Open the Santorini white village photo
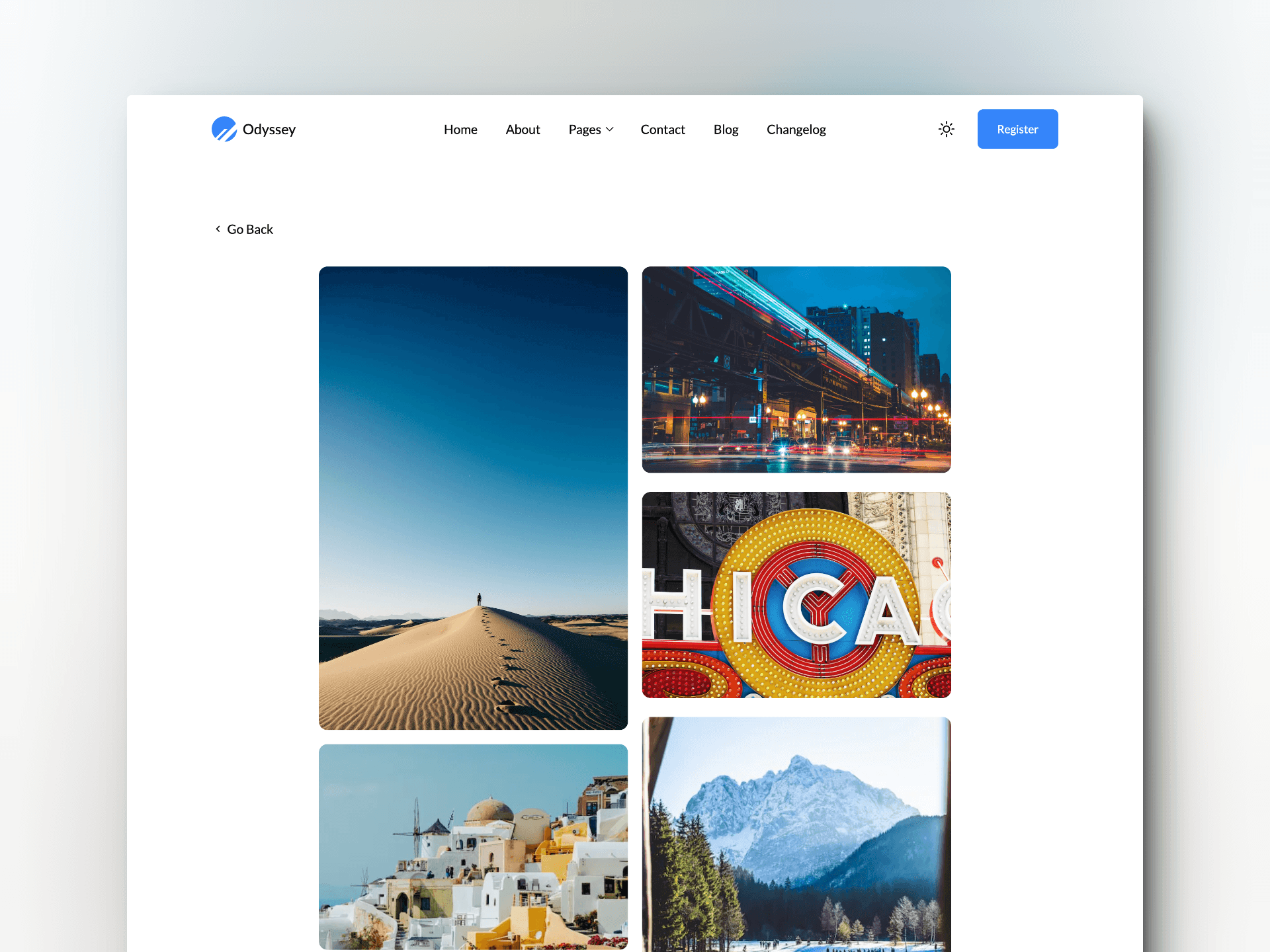Image resolution: width=1270 pixels, height=952 pixels. (473, 847)
